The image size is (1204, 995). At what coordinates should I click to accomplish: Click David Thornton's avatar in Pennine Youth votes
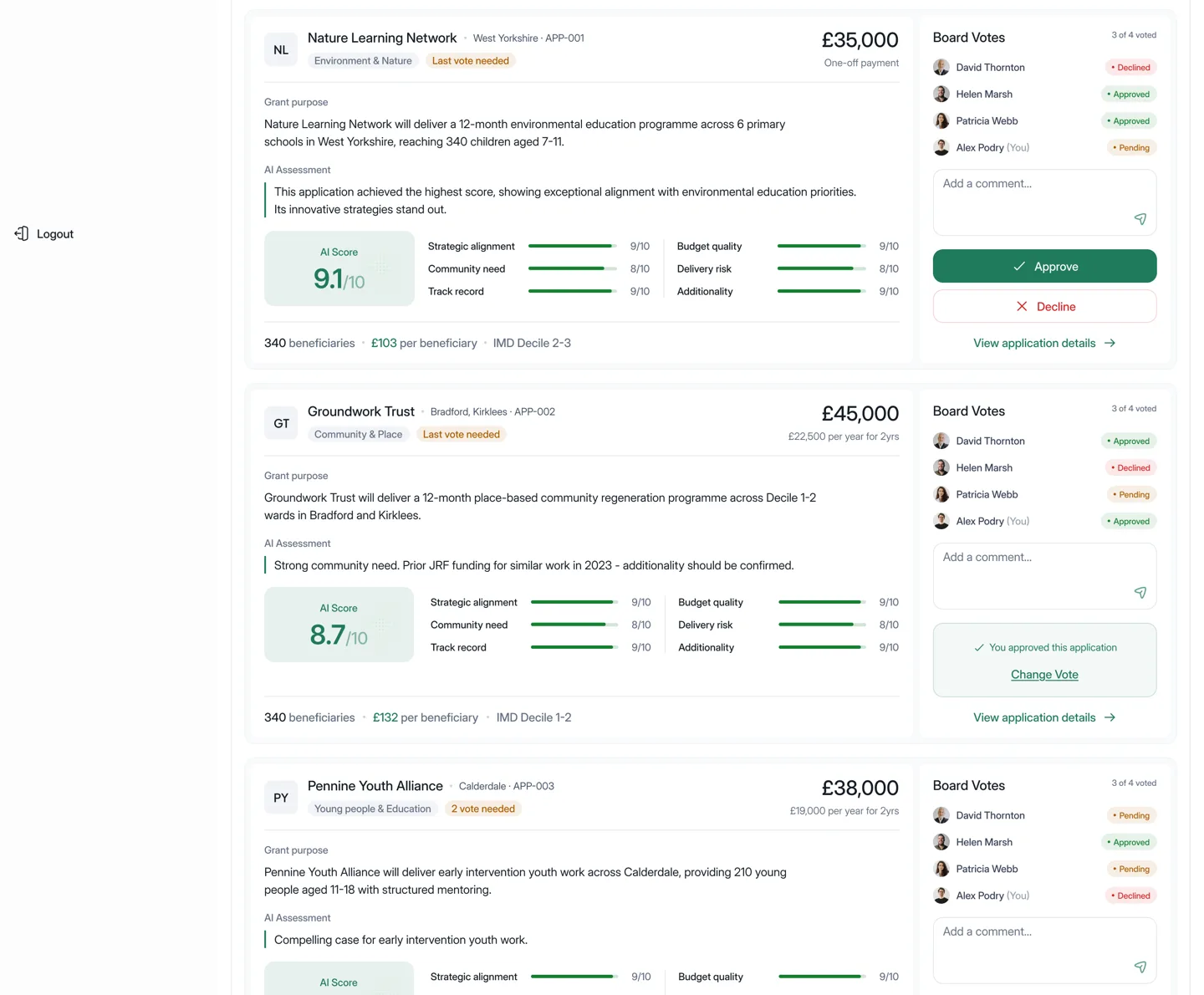(x=941, y=815)
